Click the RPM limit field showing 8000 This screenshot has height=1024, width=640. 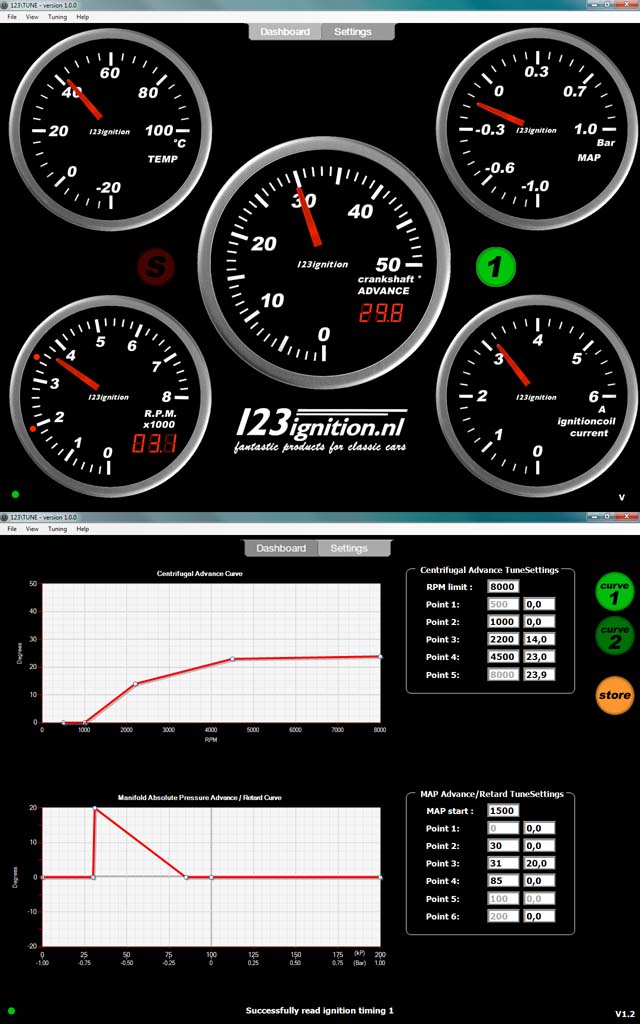tap(504, 586)
